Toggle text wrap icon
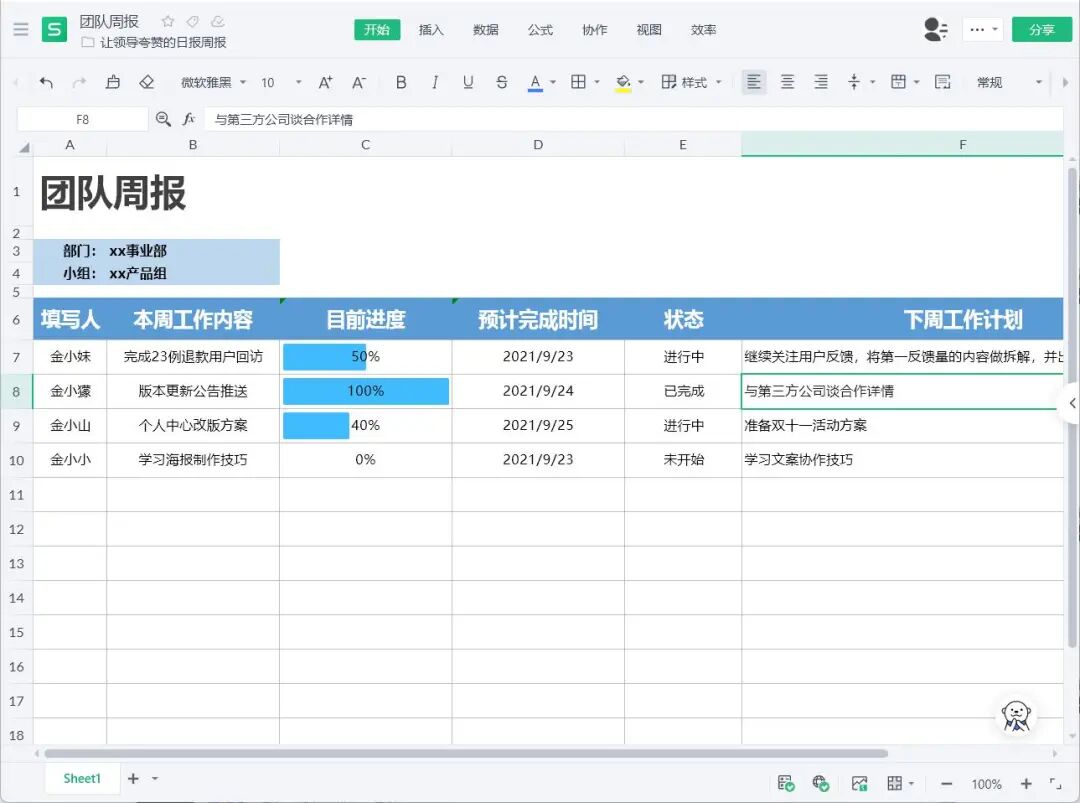The height and width of the screenshot is (803, 1080). [x=942, y=83]
